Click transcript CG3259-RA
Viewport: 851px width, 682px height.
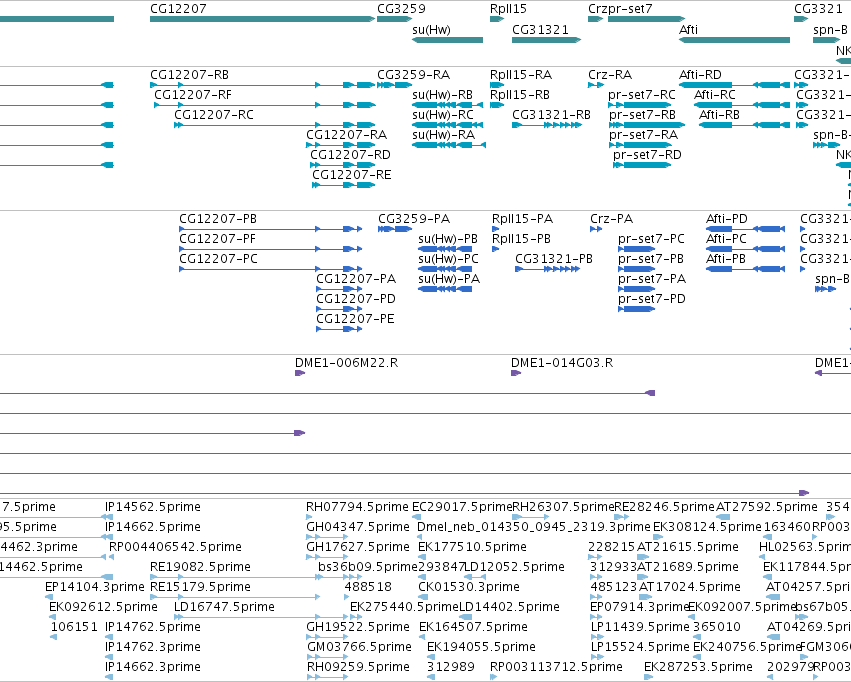(x=395, y=85)
